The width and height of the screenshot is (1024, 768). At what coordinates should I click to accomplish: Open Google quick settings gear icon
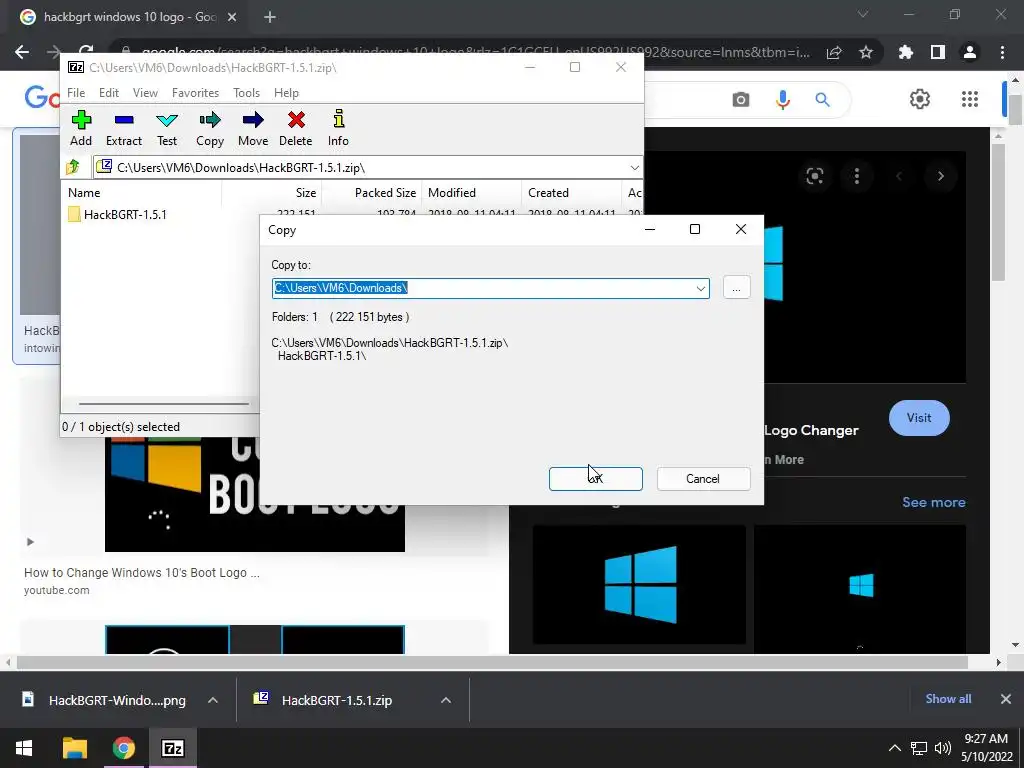point(920,99)
